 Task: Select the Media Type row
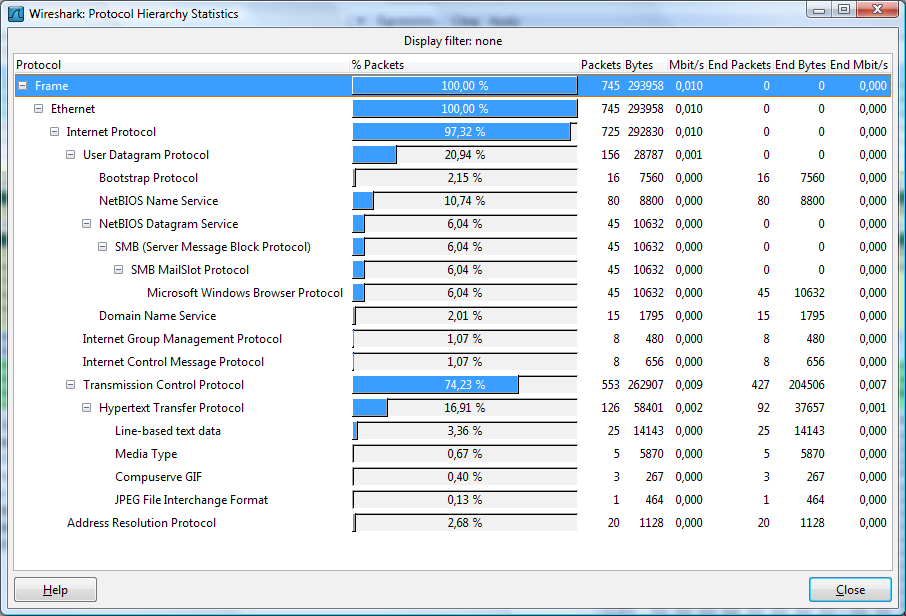click(x=452, y=454)
